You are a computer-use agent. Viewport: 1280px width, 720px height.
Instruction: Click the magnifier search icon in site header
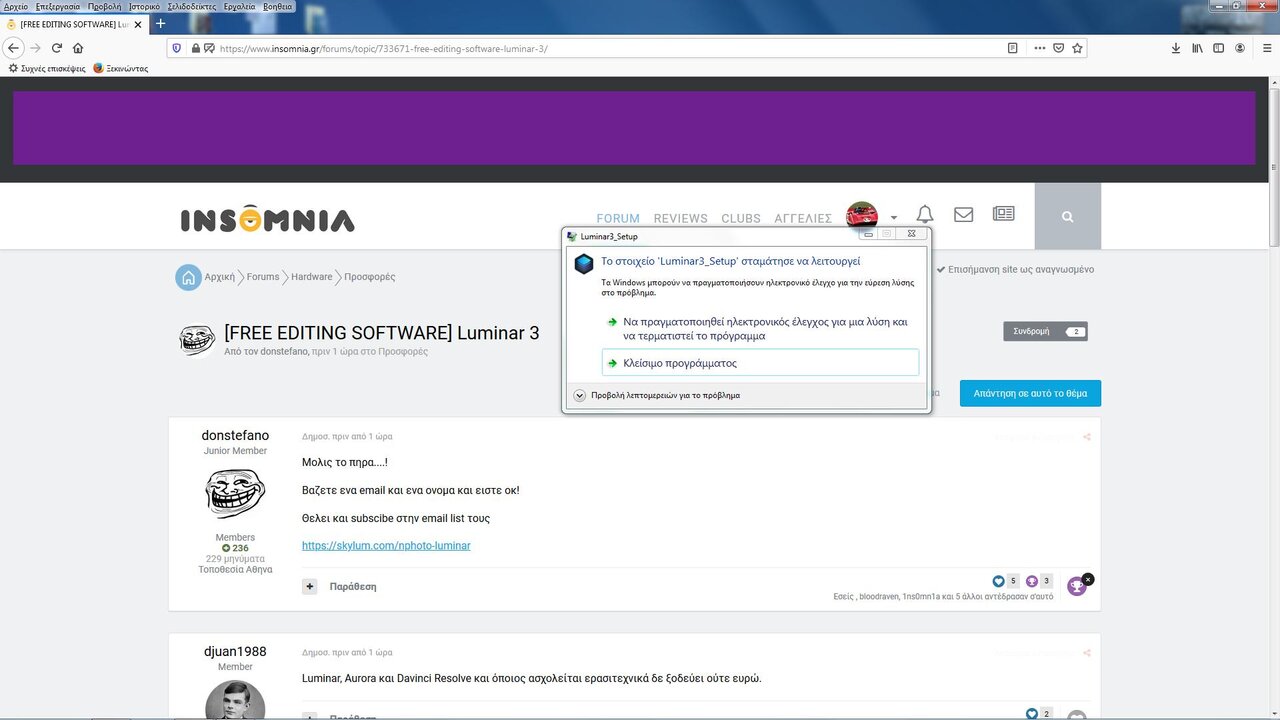point(1067,216)
